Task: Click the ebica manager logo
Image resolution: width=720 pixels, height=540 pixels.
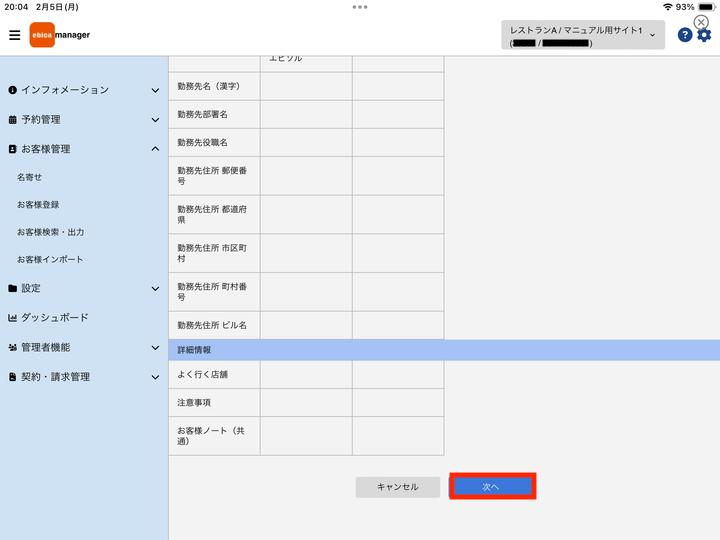Action: point(60,35)
